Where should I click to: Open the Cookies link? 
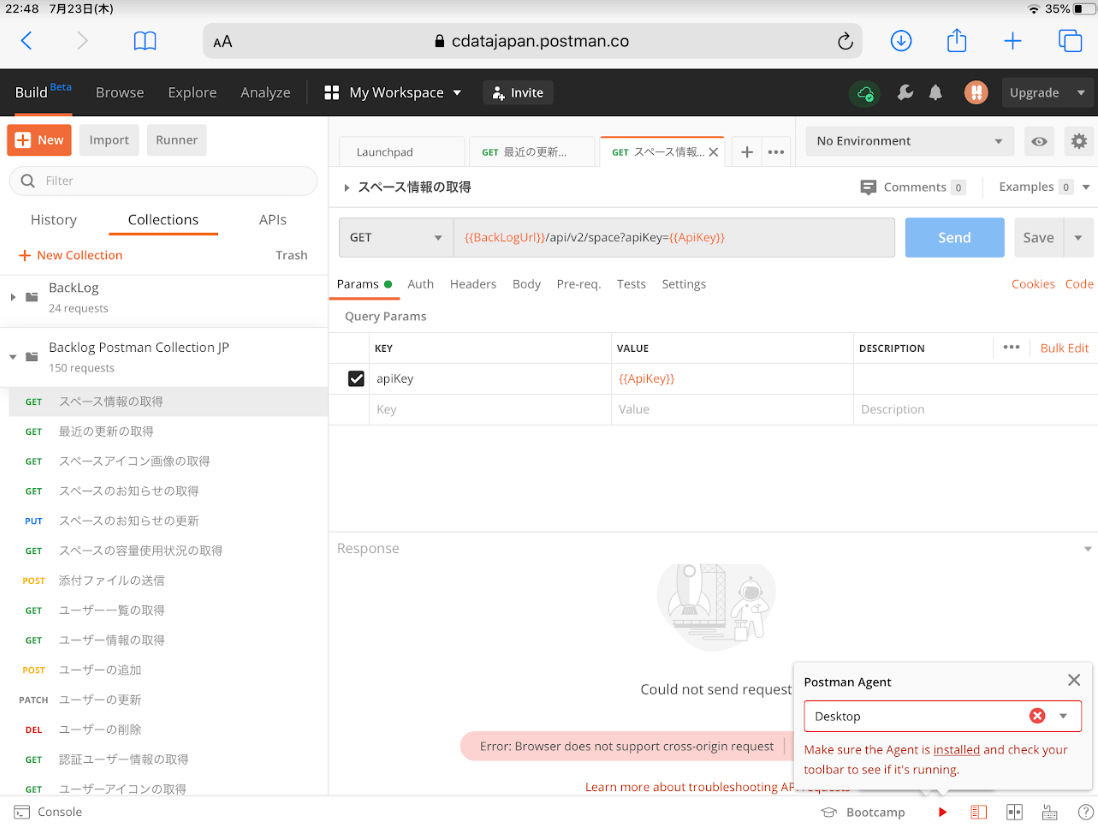(x=1032, y=284)
